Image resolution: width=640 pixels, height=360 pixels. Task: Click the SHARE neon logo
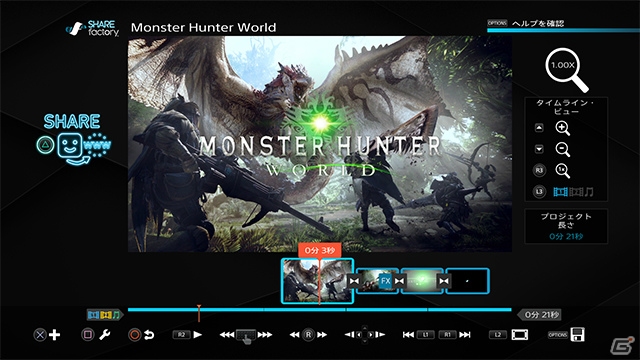pyautogui.click(x=72, y=121)
